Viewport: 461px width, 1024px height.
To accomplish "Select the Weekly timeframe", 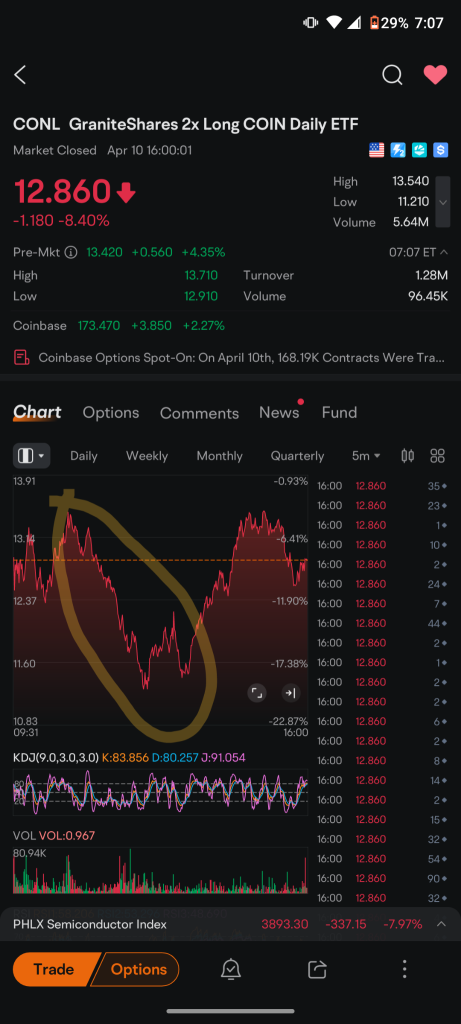I will click(x=147, y=456).
